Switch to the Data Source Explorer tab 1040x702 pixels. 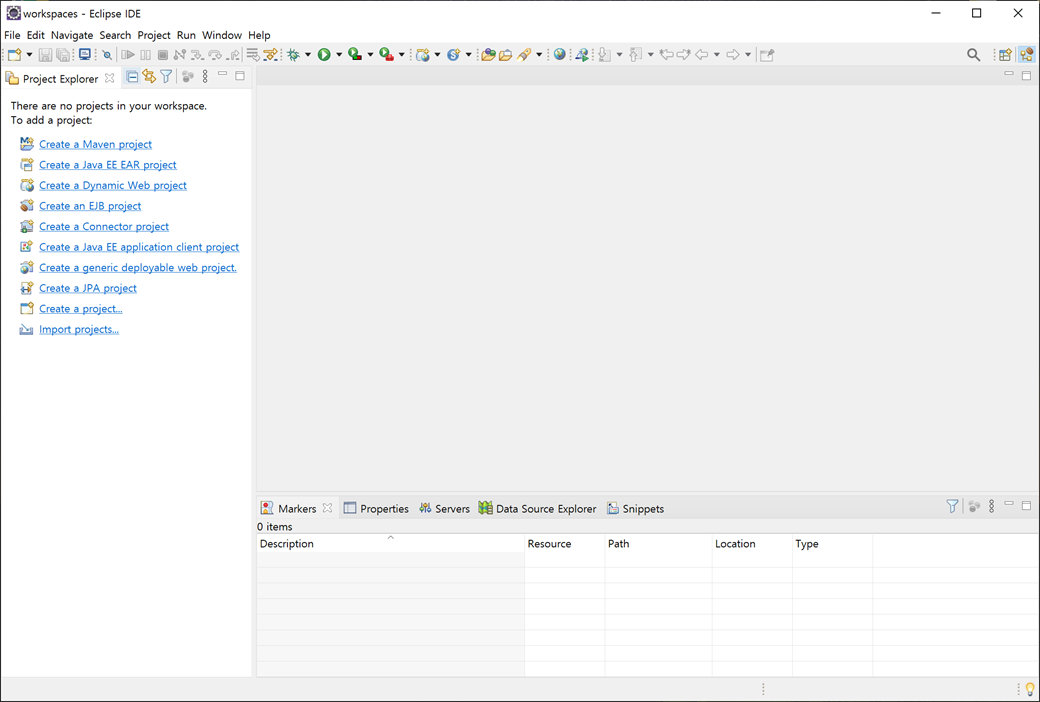tap(538, 509)
